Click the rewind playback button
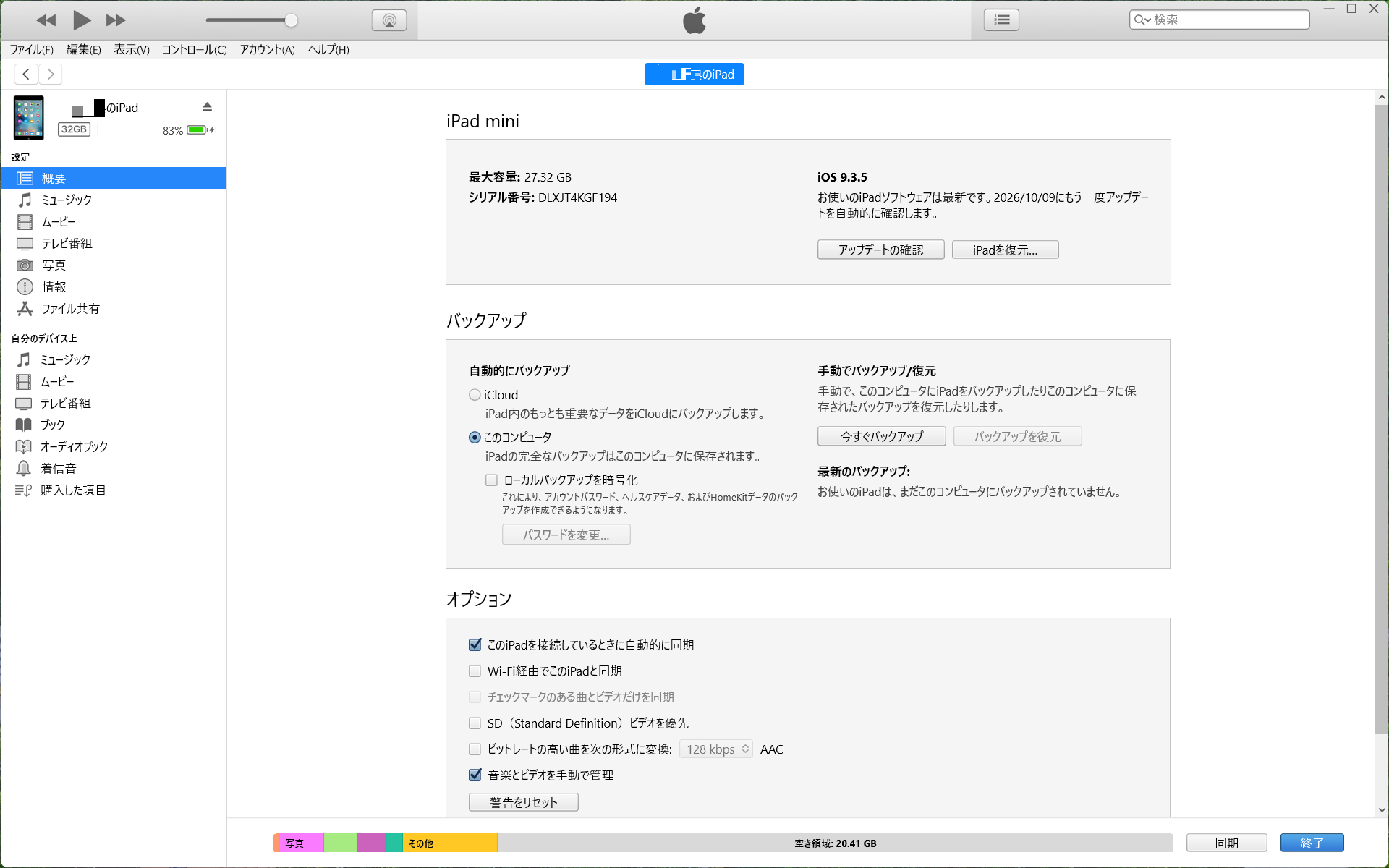1389x868 pixels. click(46, 20)
